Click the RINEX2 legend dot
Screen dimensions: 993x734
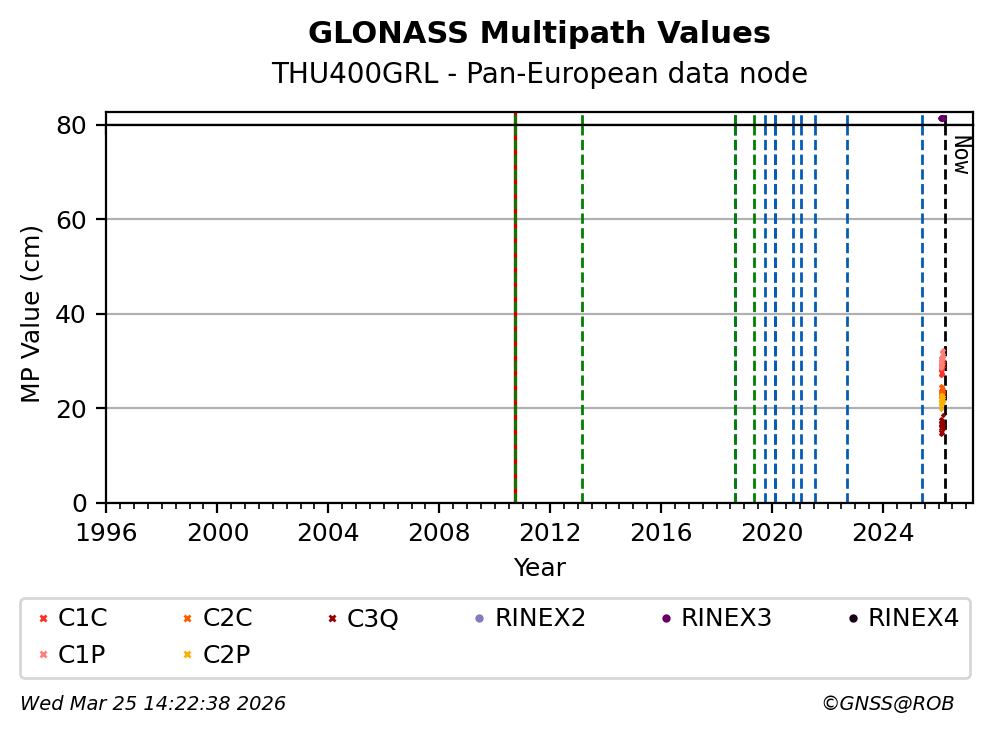(479, 619)
